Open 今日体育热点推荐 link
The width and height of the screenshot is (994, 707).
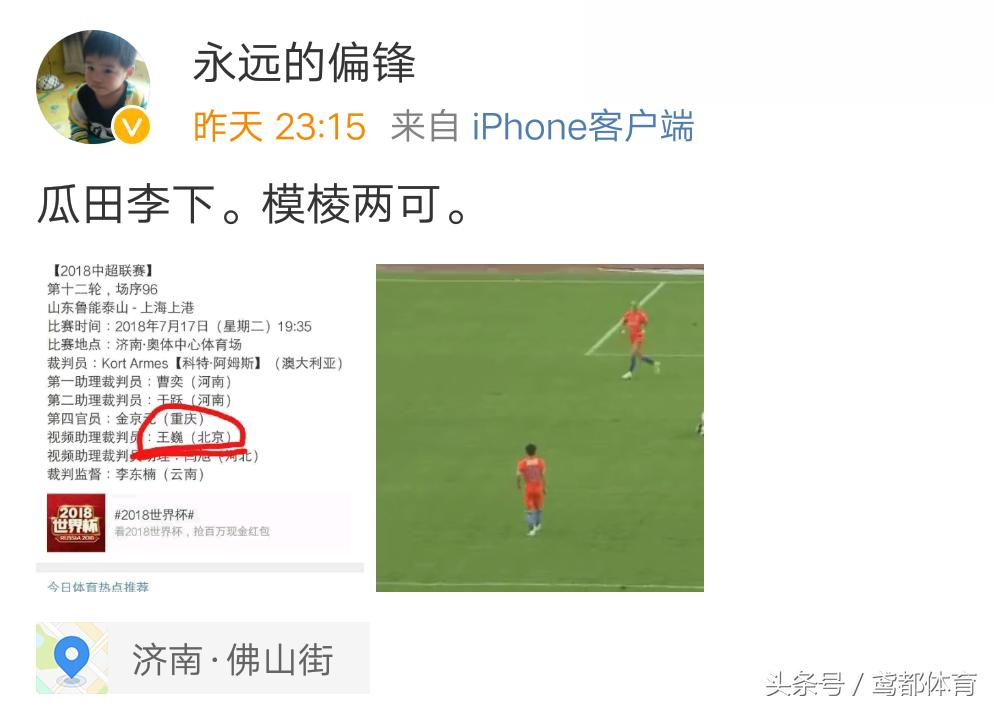click(98, 587)
